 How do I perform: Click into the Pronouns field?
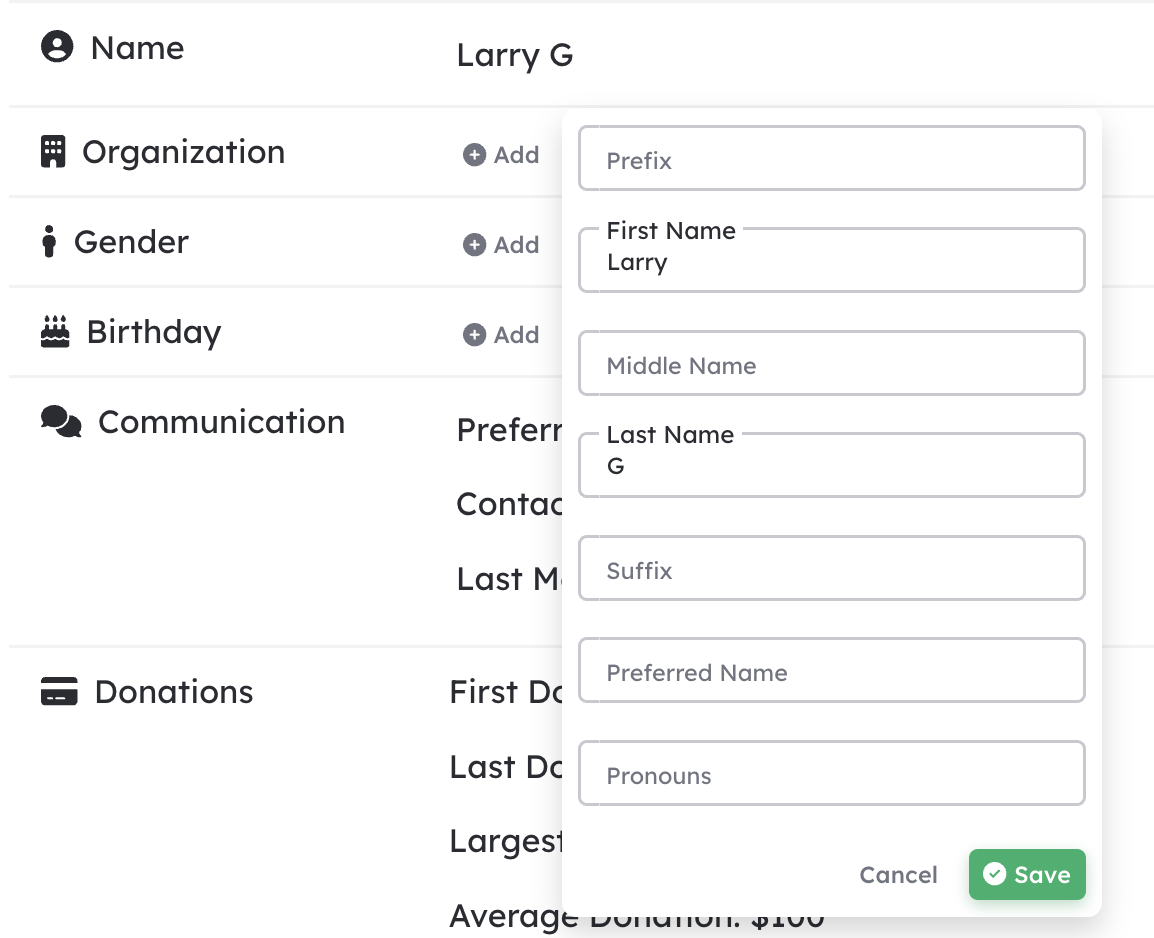pyautogui.click(x=832, y=773)
